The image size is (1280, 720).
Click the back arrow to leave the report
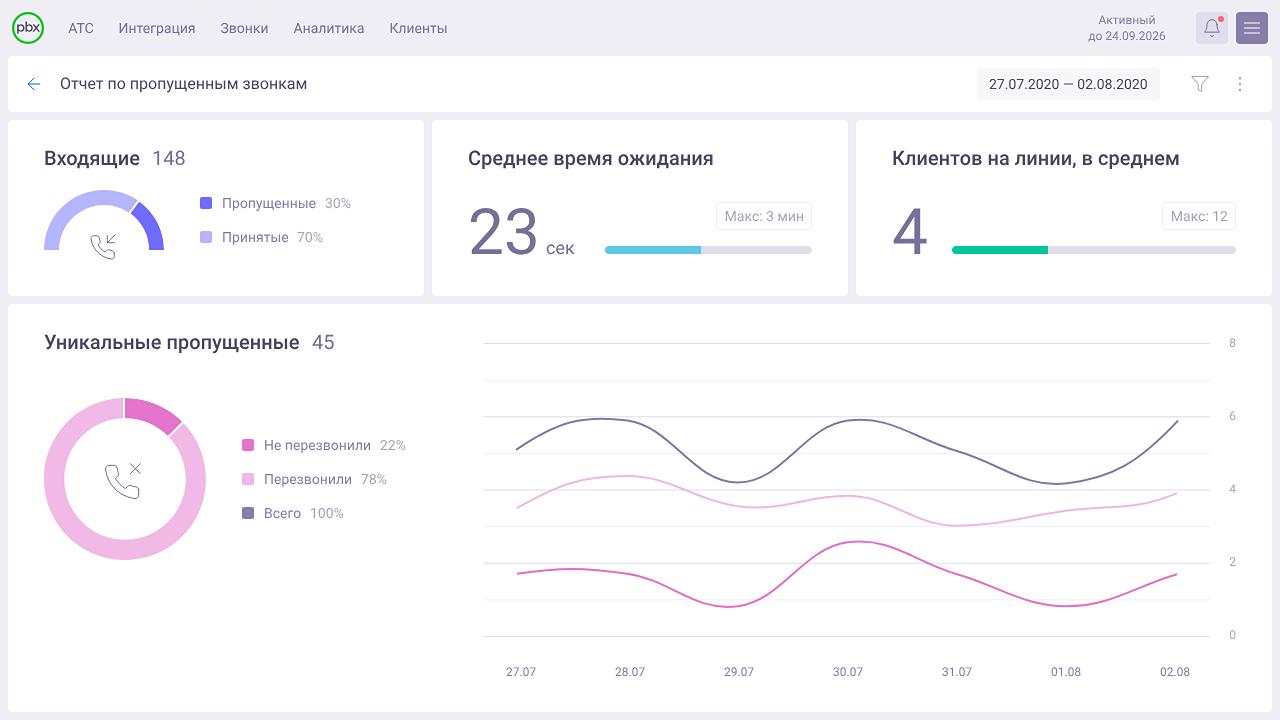[33, 84]
